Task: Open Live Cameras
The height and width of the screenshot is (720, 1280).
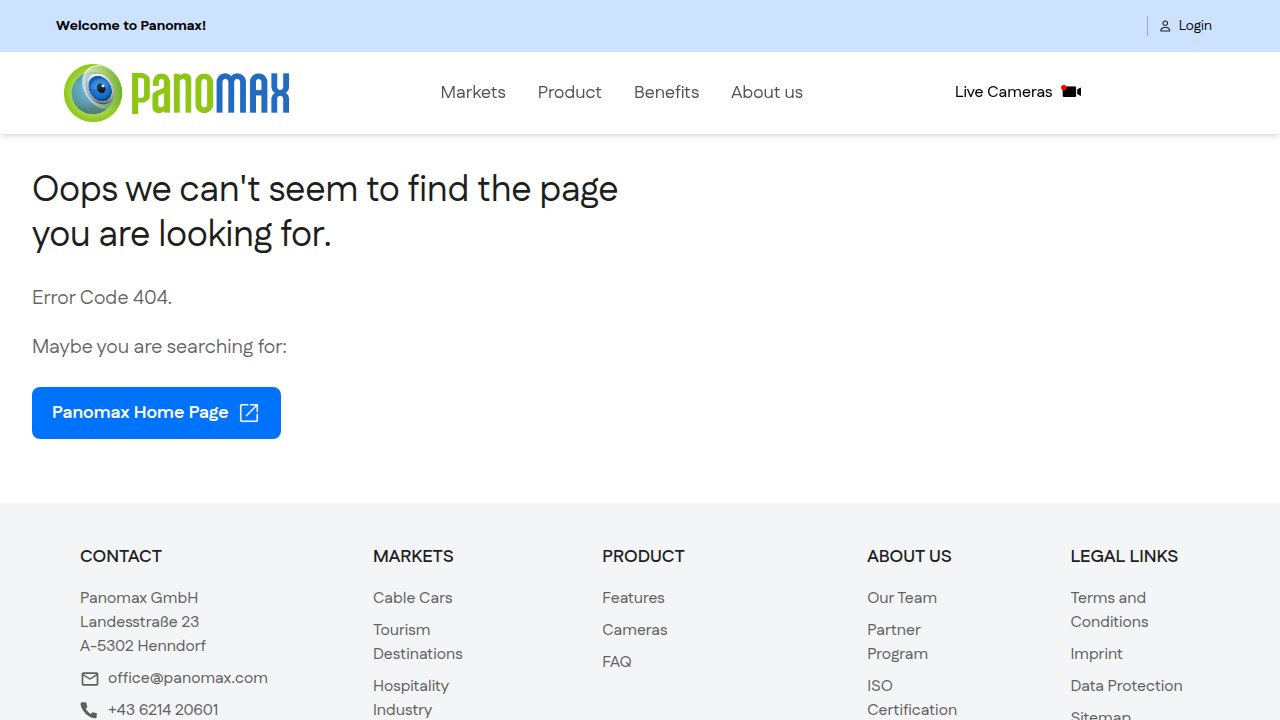Action: pyautogui.click(x=1018, y=92)
